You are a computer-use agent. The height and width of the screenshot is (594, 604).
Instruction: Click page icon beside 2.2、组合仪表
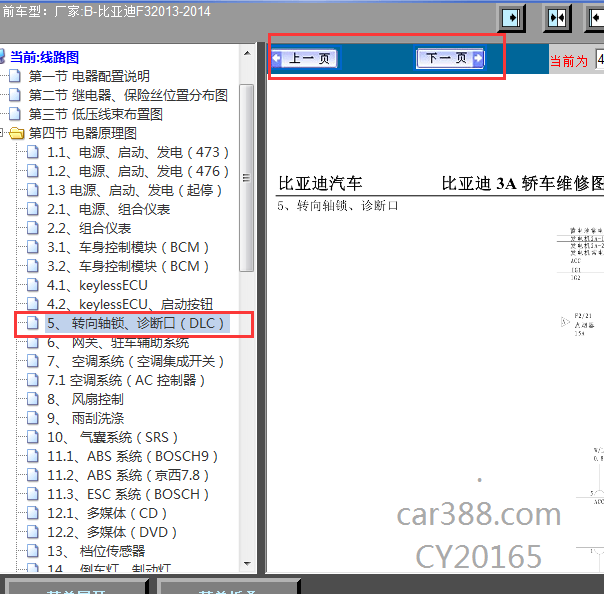[x=32, y=228]
